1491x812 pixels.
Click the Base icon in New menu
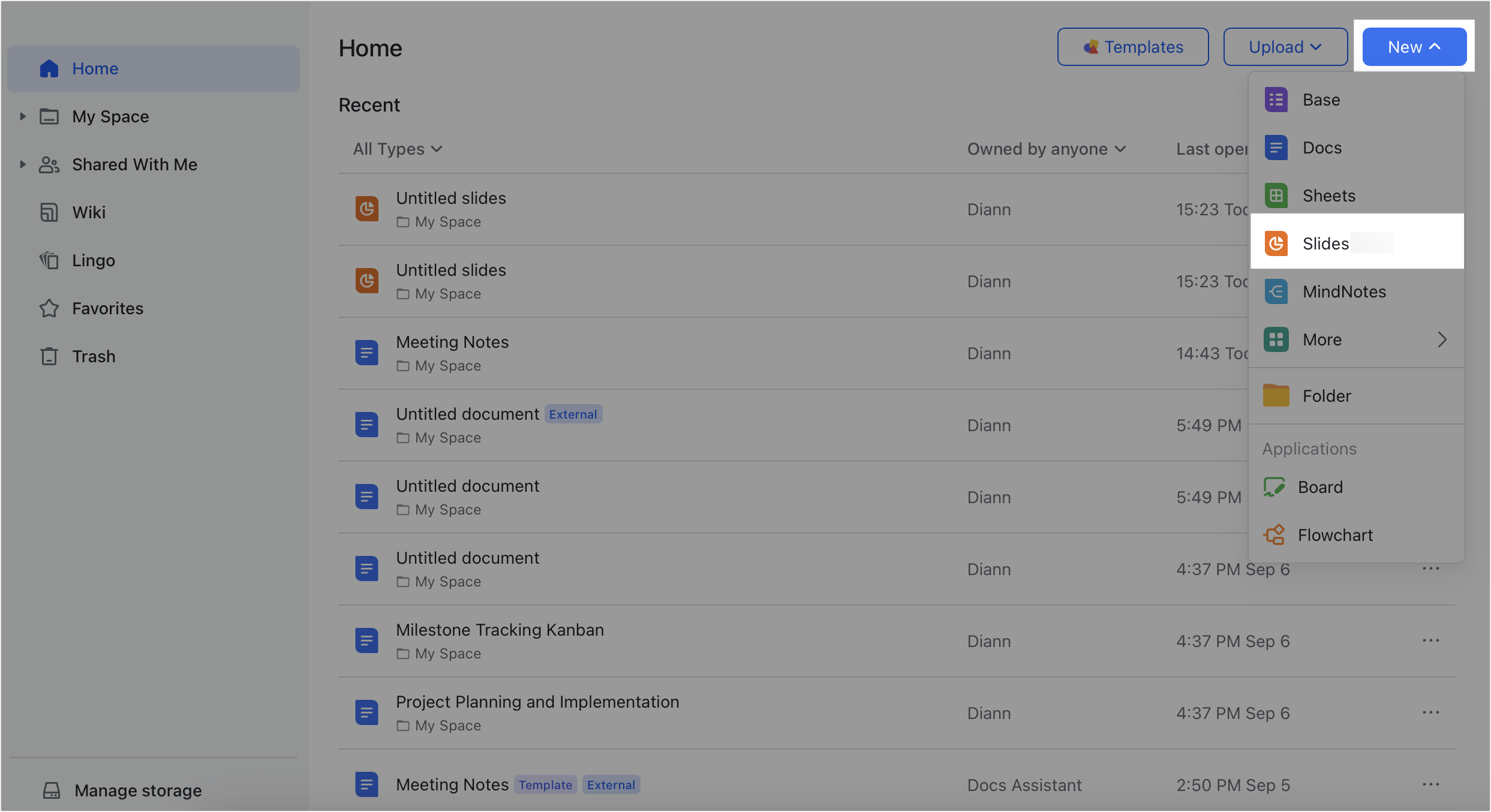1276,100
